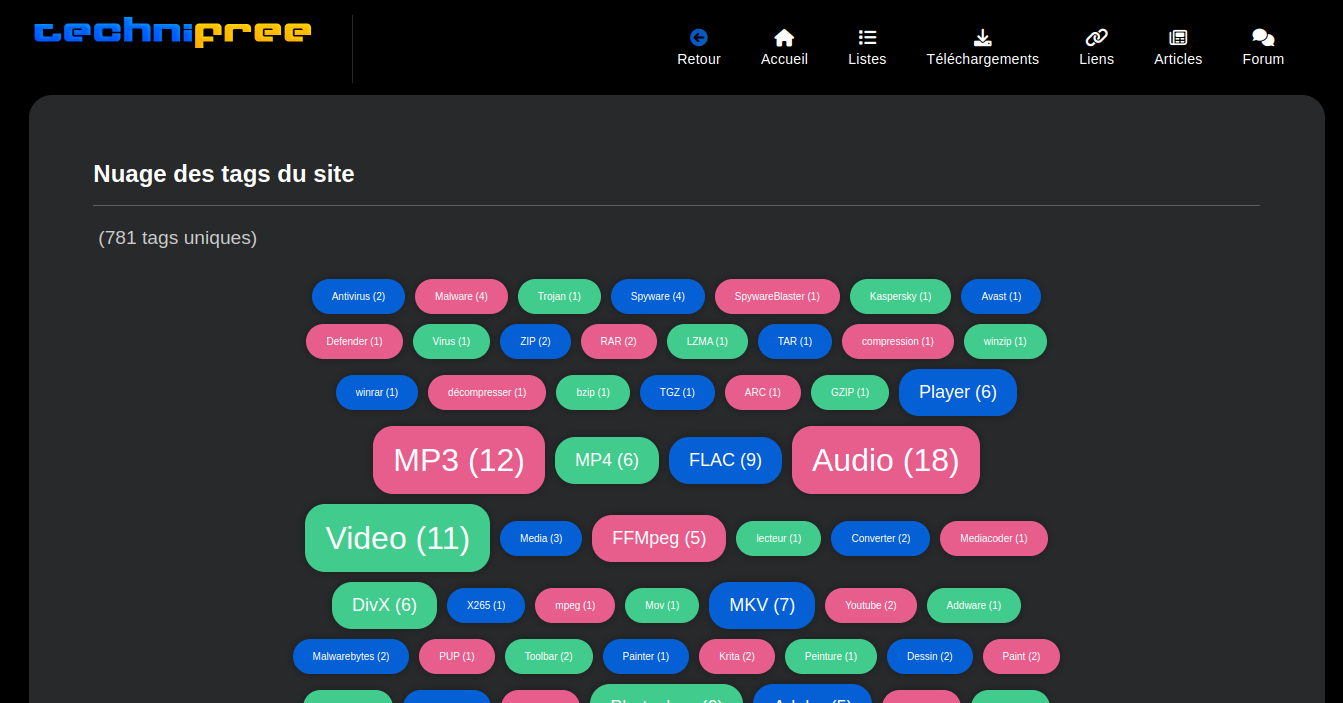Click the SpywareBlaster (1) tag
Viewport: 1343px width, 703px height.
(x=777, y=296)
